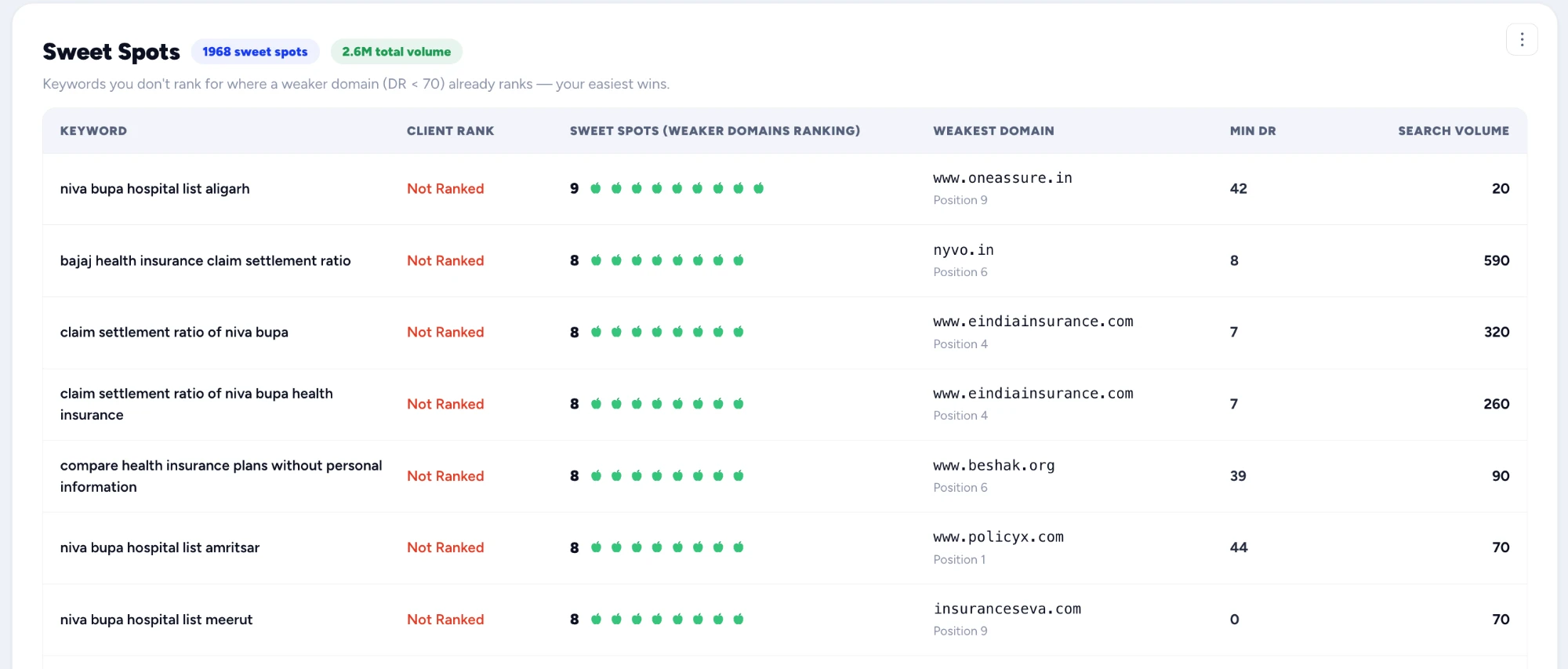Select keyword bajaj health insurance claim settlement ratio
The image size is (1568, 669).
(x=205, y=261)
